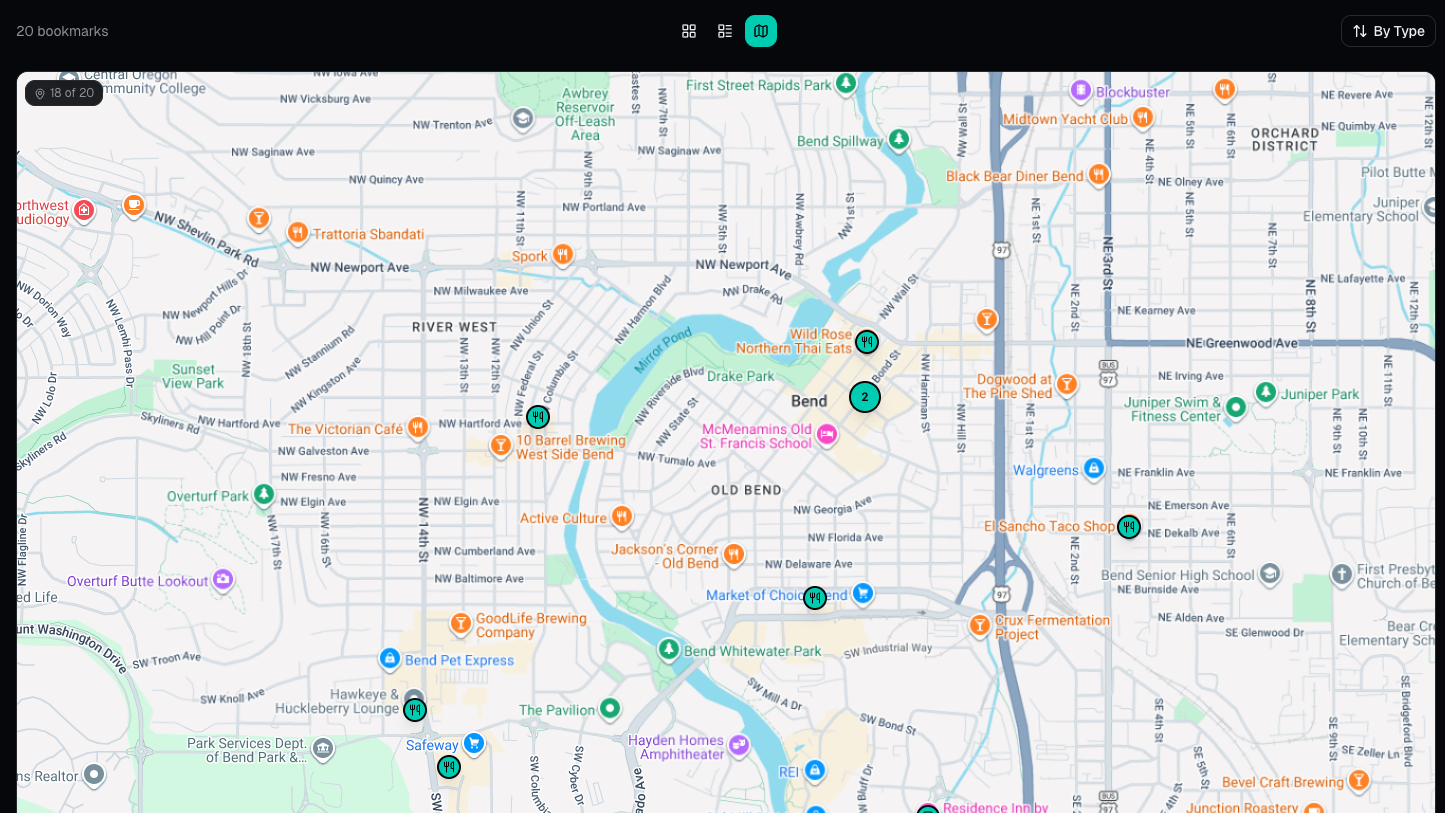Screen dimensions: 1445x813
Task: Switch to grid view
Action: pos(689,31)
